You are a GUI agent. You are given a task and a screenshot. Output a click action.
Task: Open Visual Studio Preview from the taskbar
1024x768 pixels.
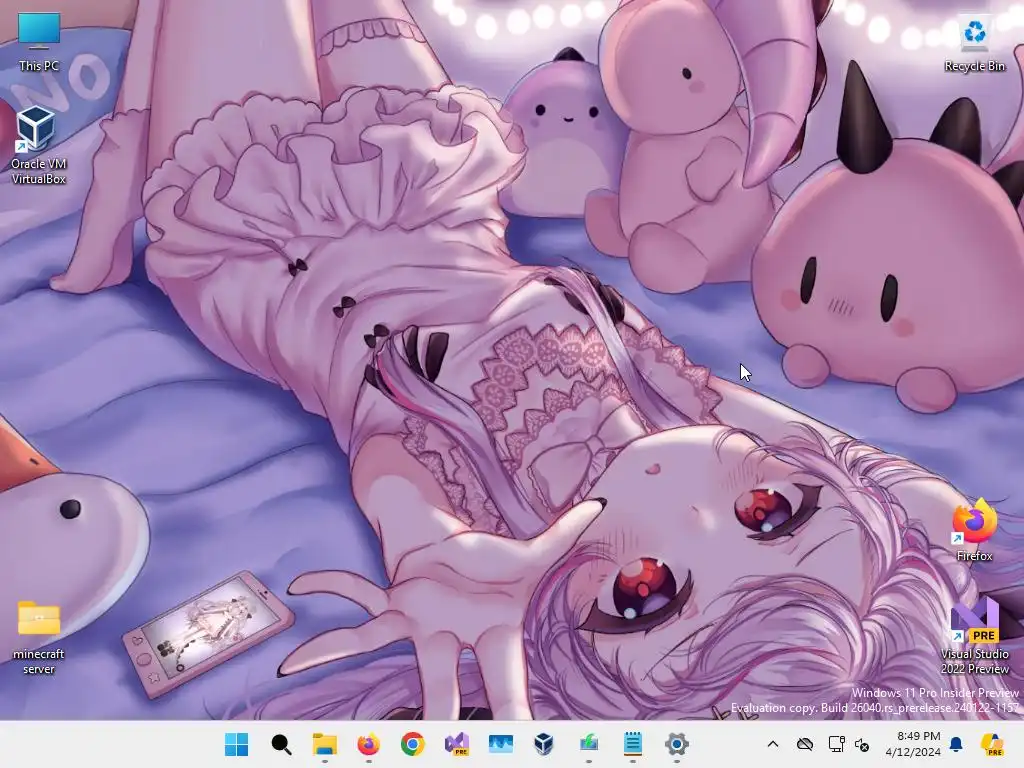click(x=457, y=744)
